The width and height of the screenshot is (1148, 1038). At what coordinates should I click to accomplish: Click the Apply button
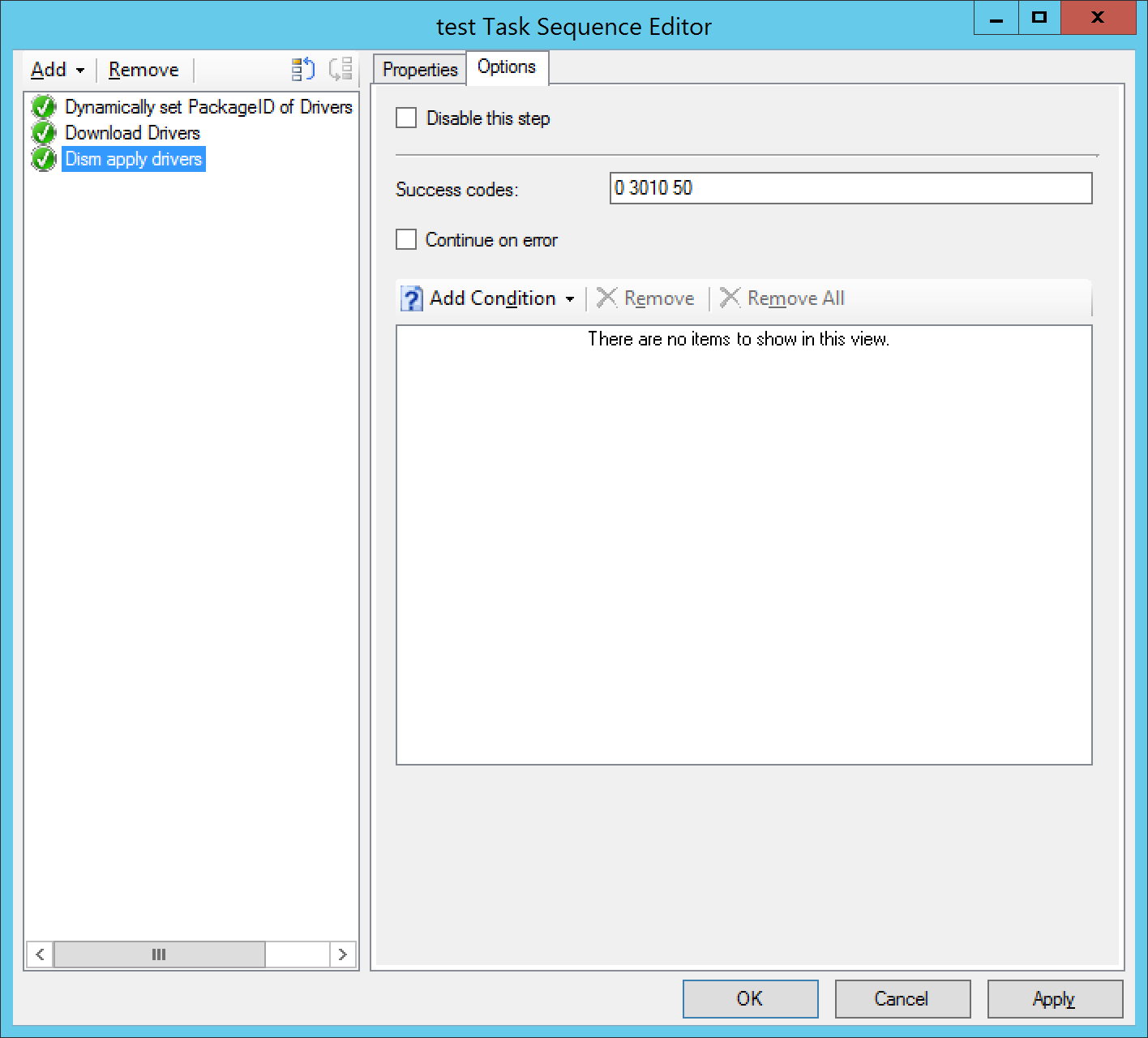[x=1055, y=998]
